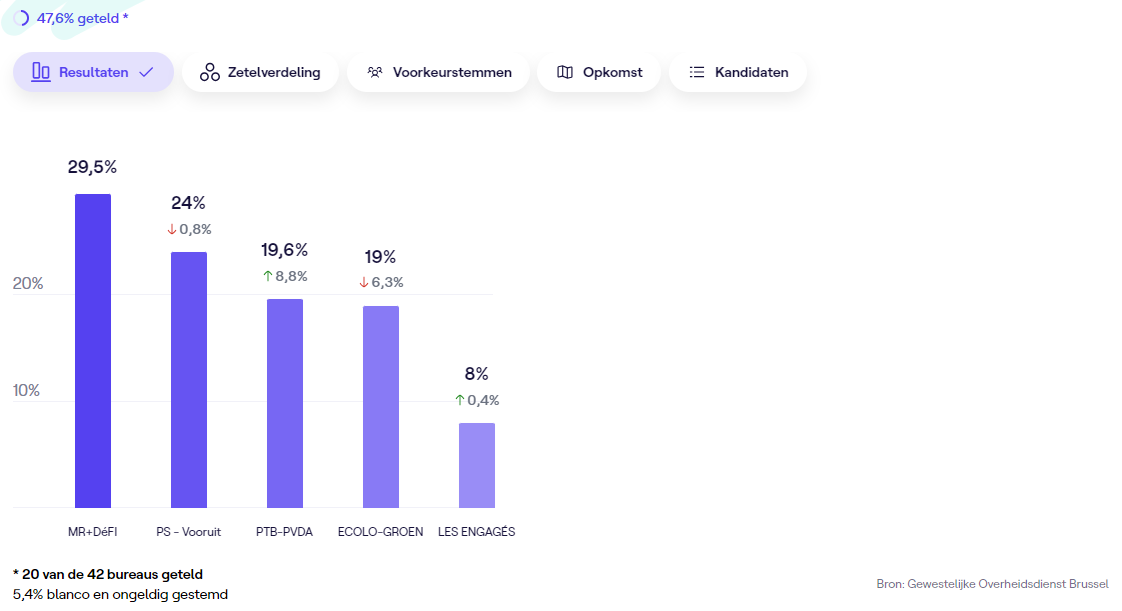This screenshot has height=611, width=1122.
Task: Click the red down arrow for ECOLO-GROEN
Action: (x=364, y=282)
